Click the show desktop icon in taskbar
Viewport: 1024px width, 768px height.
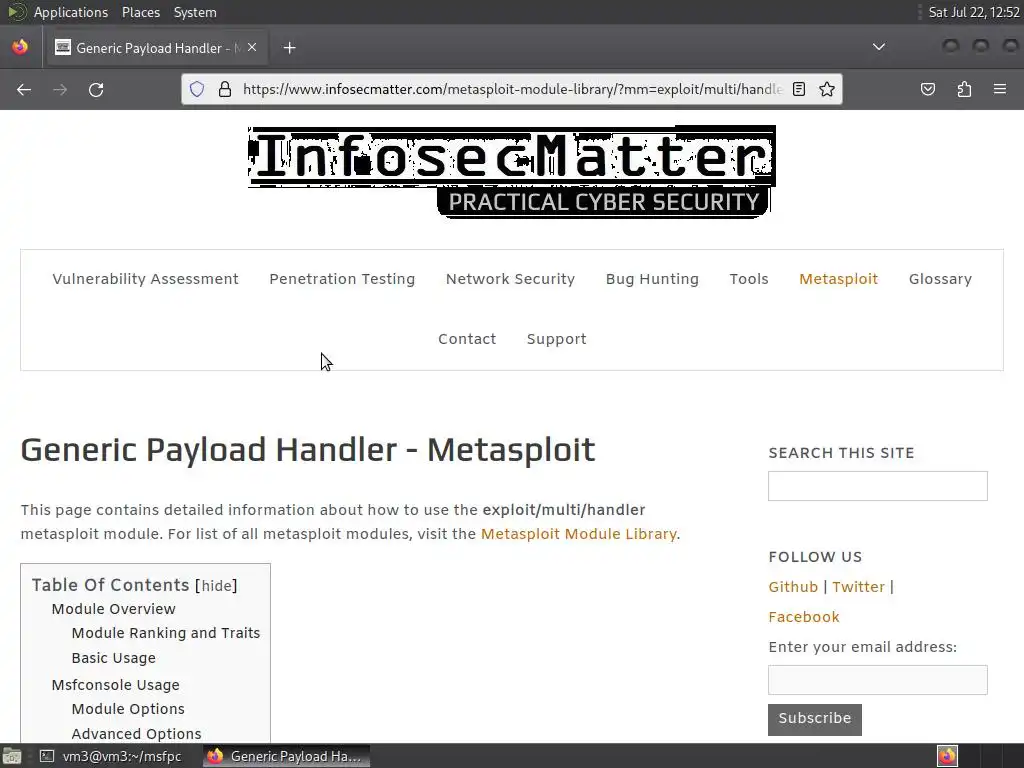point(12,756)
